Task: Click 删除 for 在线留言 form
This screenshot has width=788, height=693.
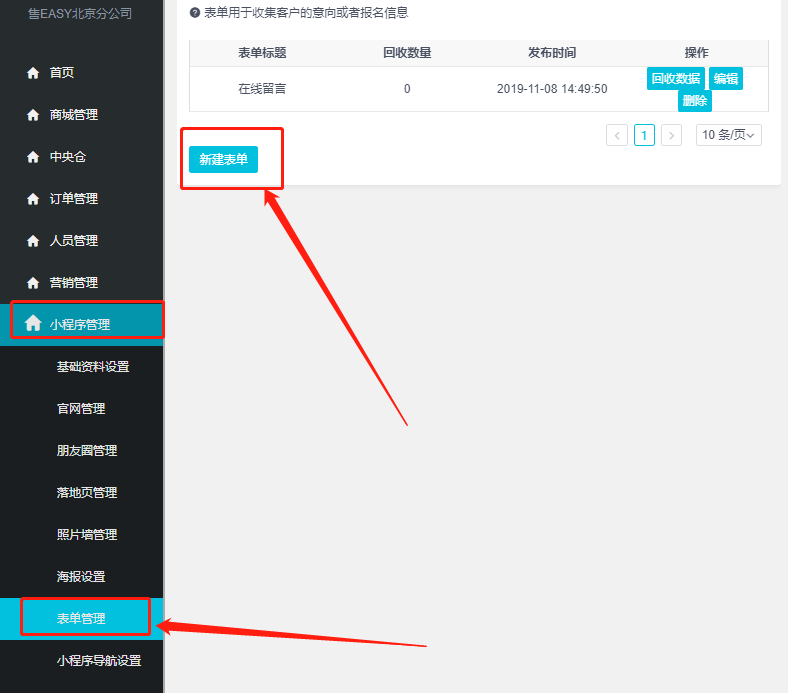Action: point(695,101)
